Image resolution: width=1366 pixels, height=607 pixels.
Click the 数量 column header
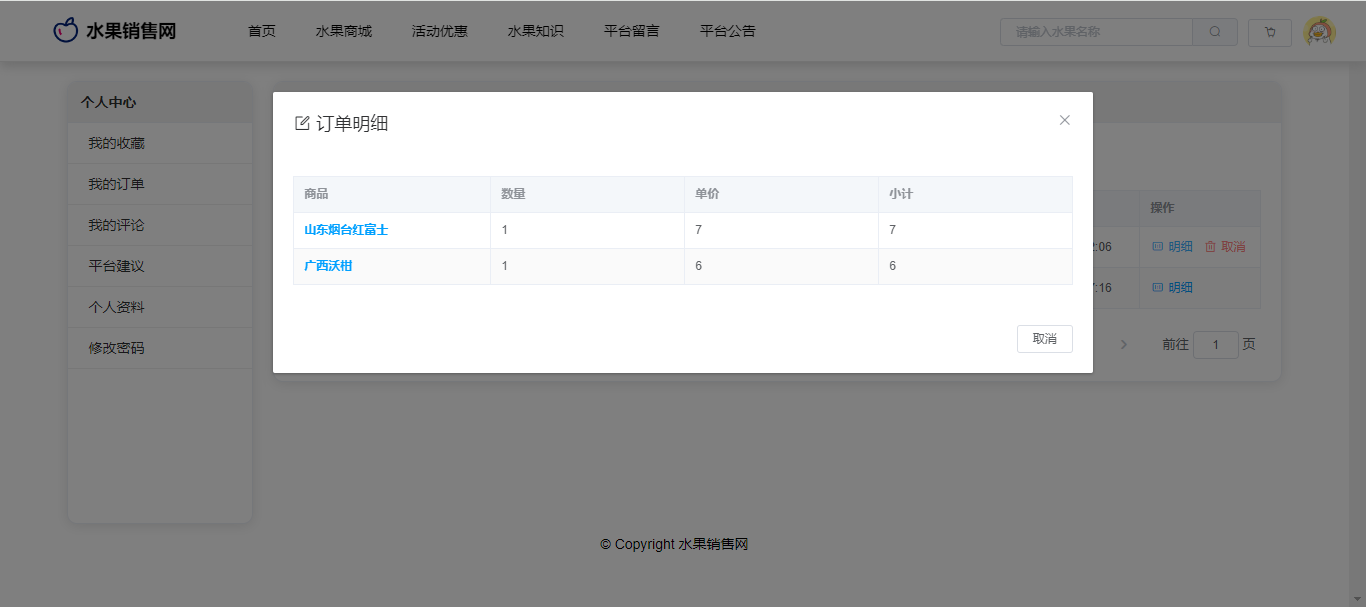[x=587, y=194]
